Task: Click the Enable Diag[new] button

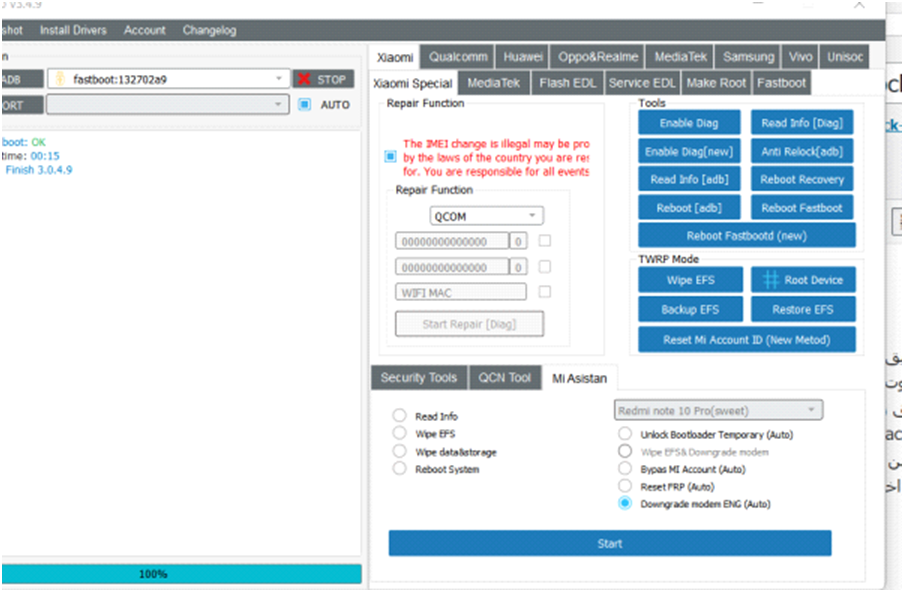Action: [x=689, y=151]
